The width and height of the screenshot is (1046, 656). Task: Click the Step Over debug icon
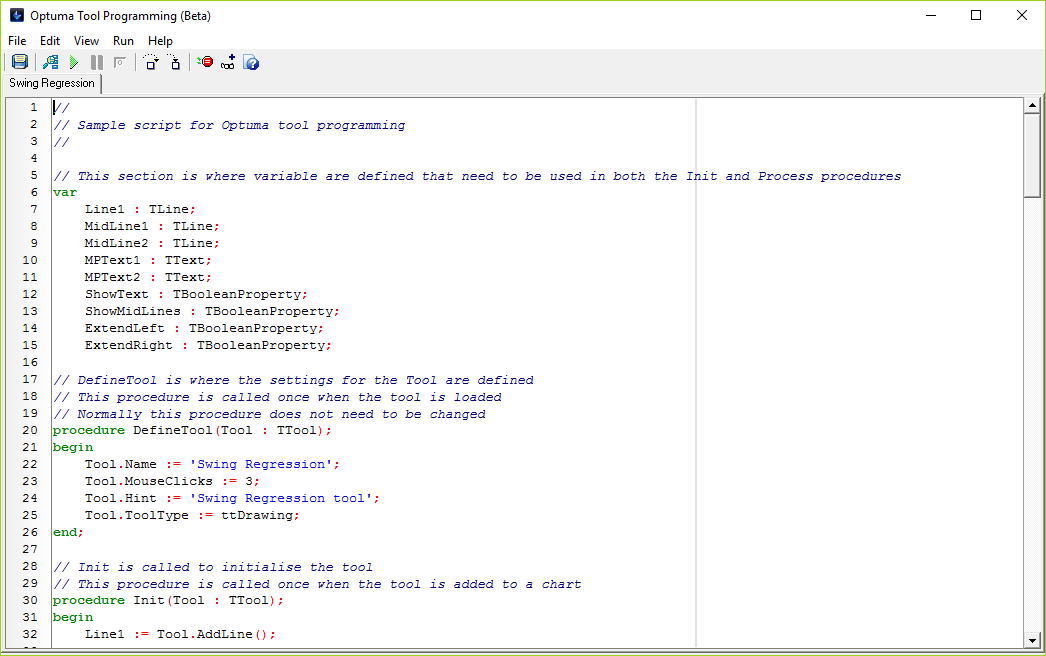[151, 62]
